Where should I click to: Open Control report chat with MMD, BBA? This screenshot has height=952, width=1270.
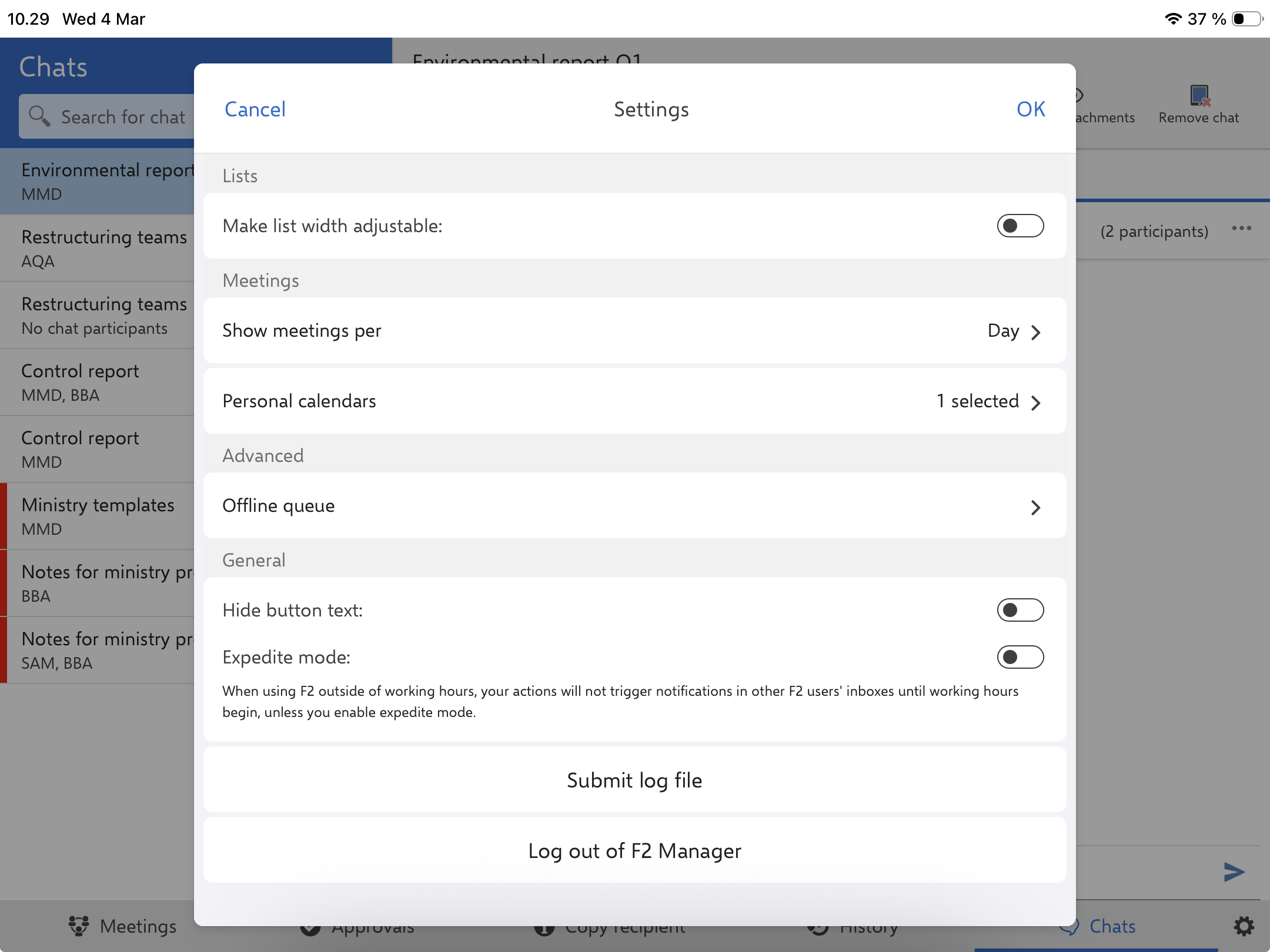pos(97,382)
